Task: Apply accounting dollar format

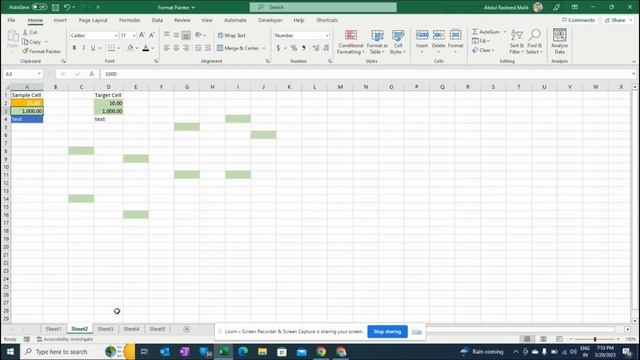Action: (x=278, y=48)
